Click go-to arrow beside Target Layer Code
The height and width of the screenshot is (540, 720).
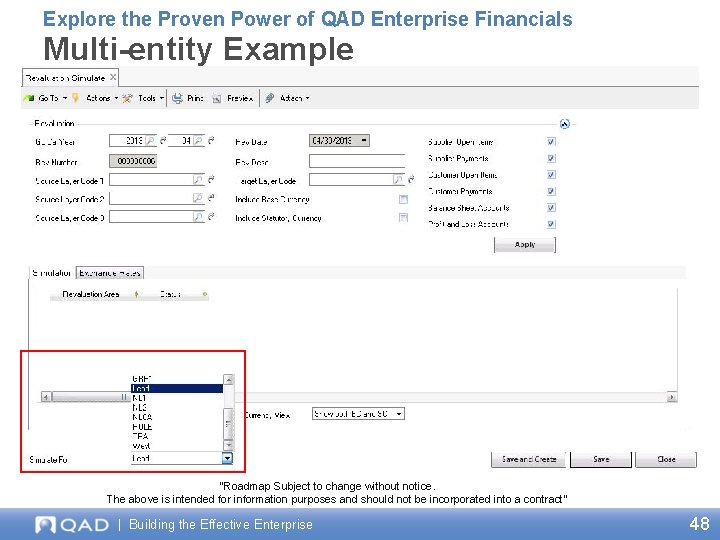(x=411, y=179)
